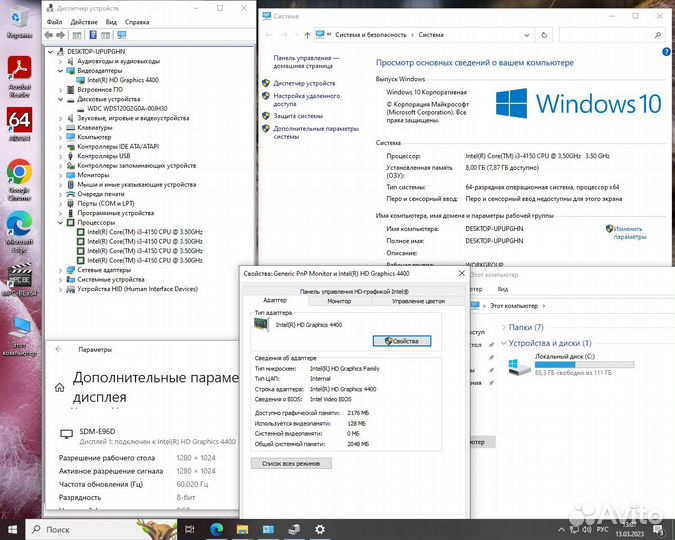Launch Acrobat Reader from the desktop

tap(19, 77)
